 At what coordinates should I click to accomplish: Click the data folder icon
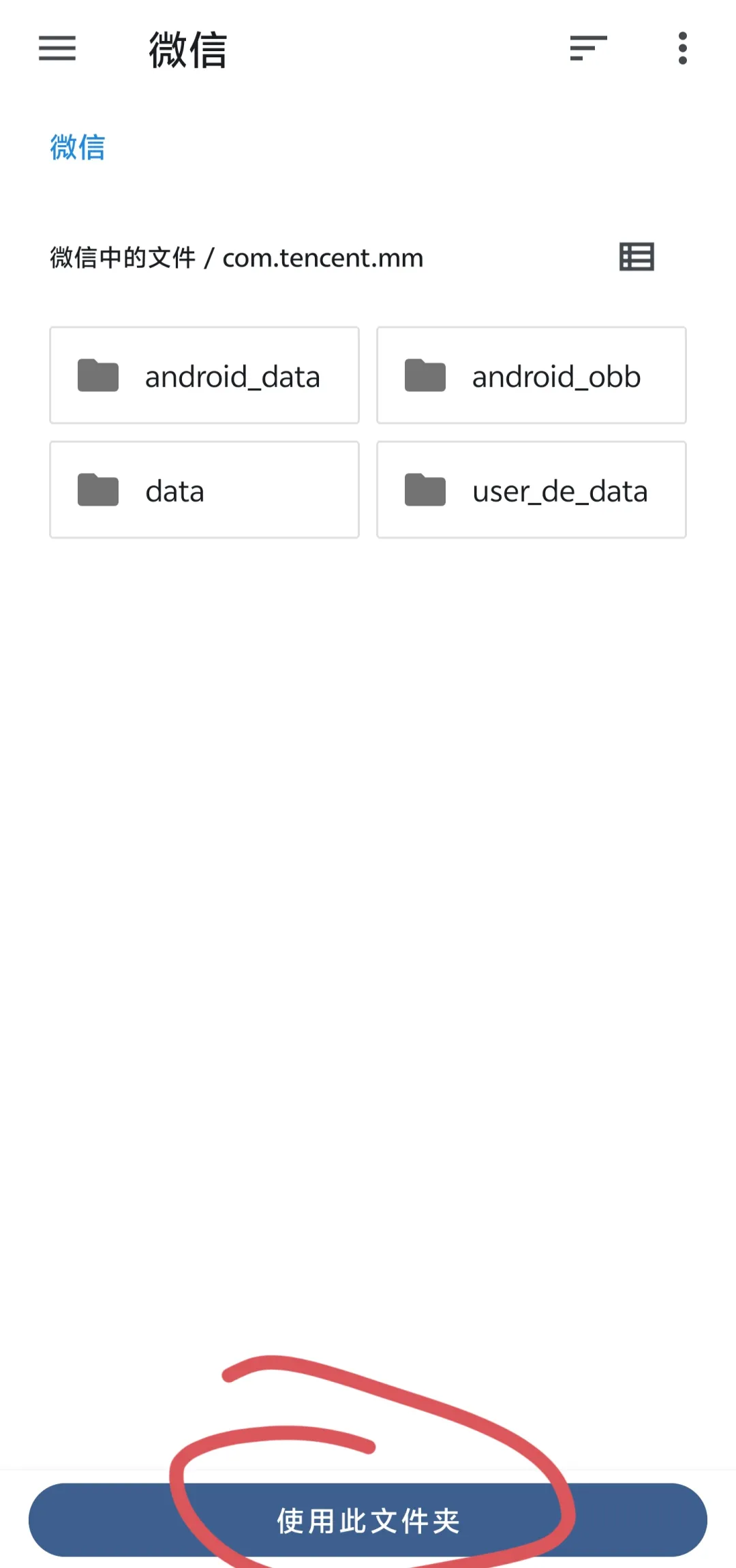[x=98, y=490]
